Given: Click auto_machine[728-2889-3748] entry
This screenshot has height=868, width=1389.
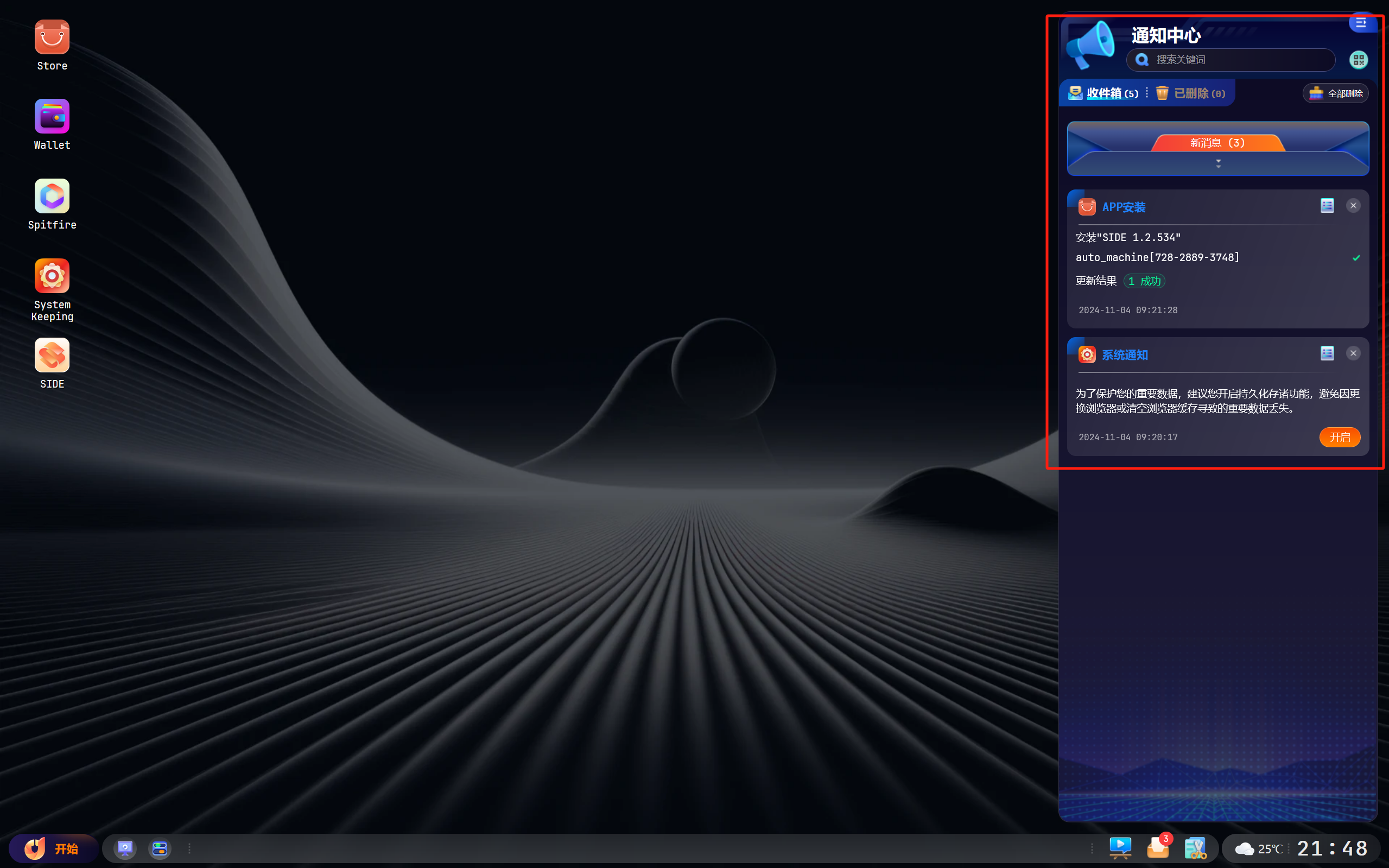Looking at the screenshot, I should (1157, 258).
